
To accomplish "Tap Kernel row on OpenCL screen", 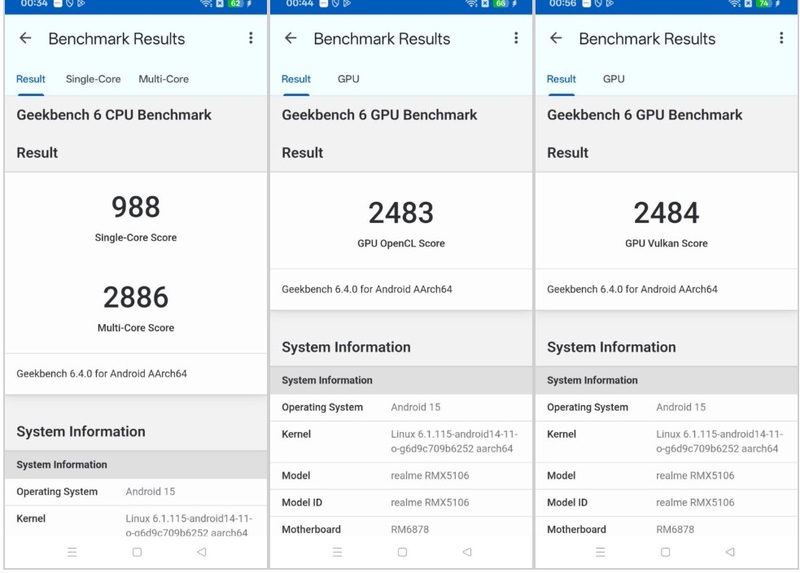I will [x=401, y=441].
